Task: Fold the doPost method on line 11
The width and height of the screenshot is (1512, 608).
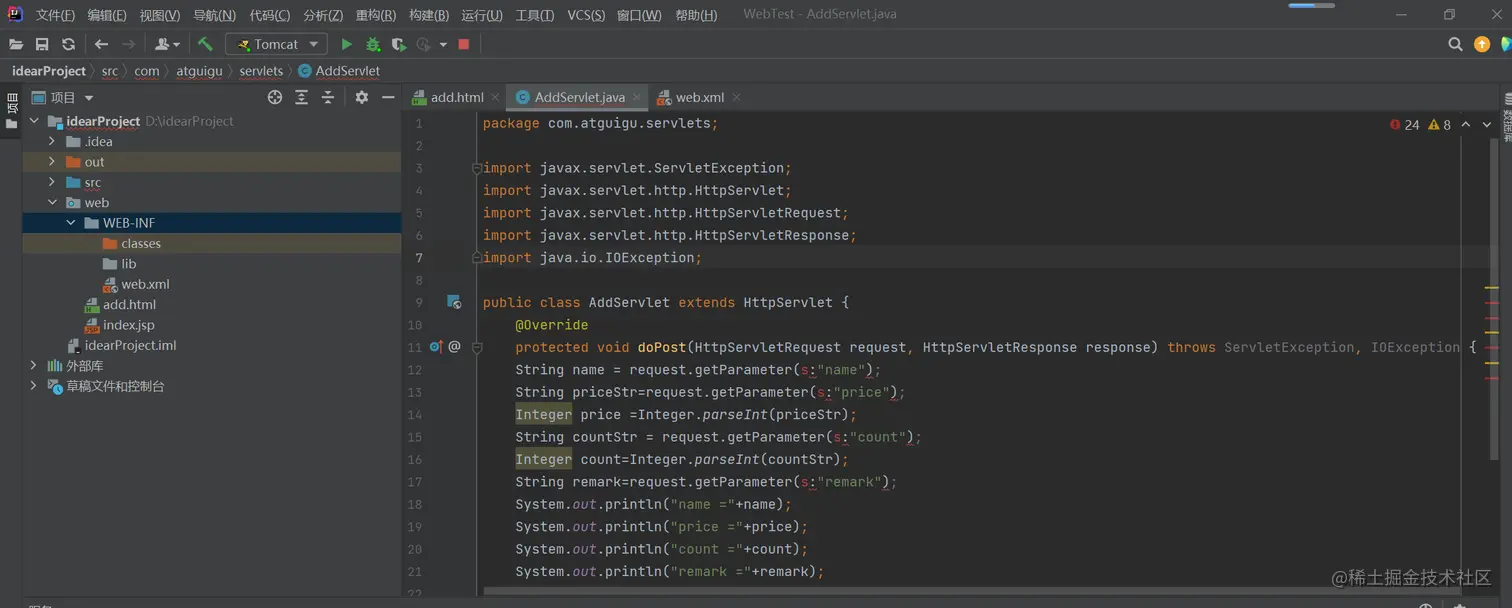Action: [x=477, y=347]
